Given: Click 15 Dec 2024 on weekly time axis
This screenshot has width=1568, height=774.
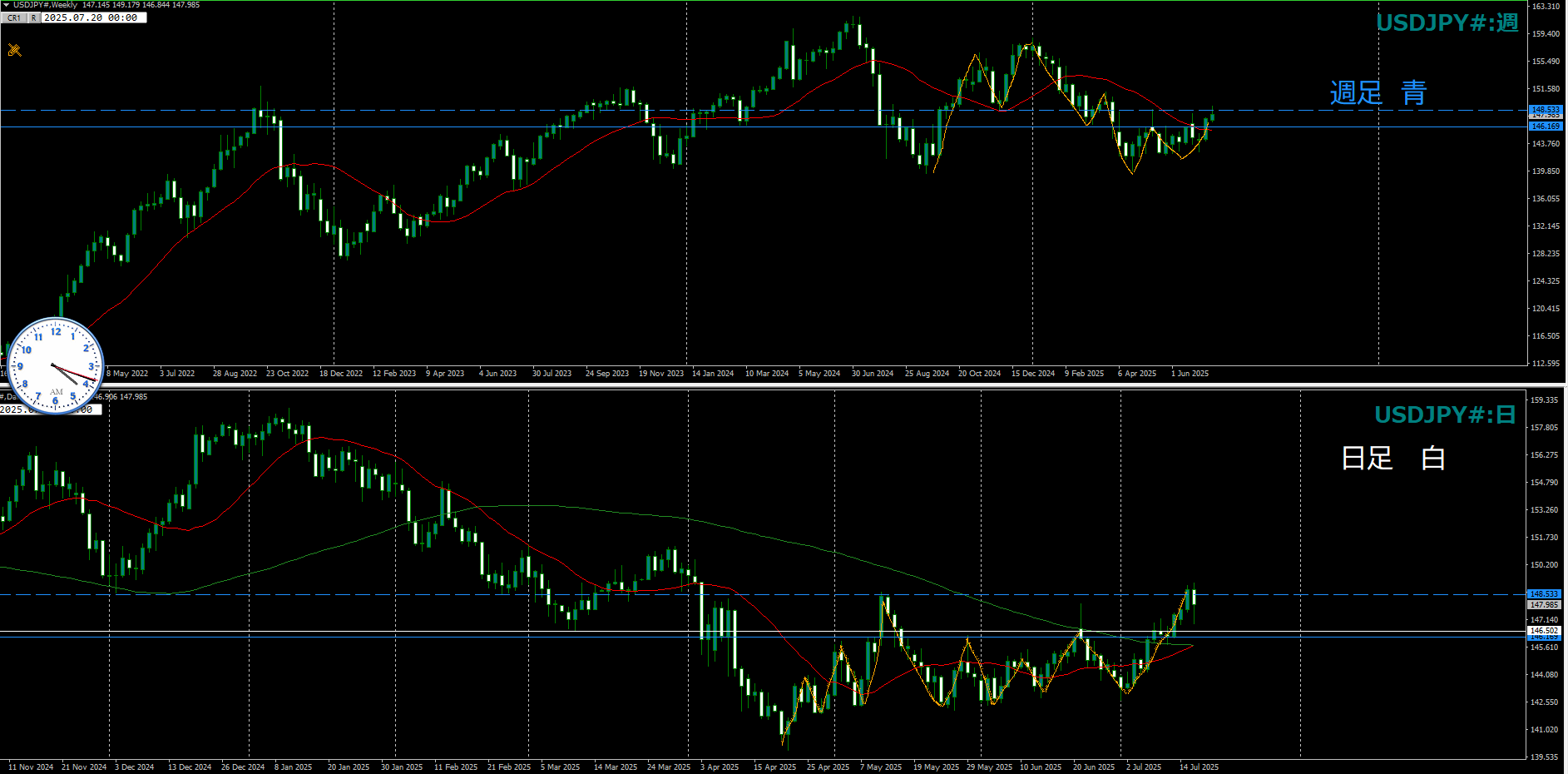Looking at the screenshot, I should (x=1033, y=374).
